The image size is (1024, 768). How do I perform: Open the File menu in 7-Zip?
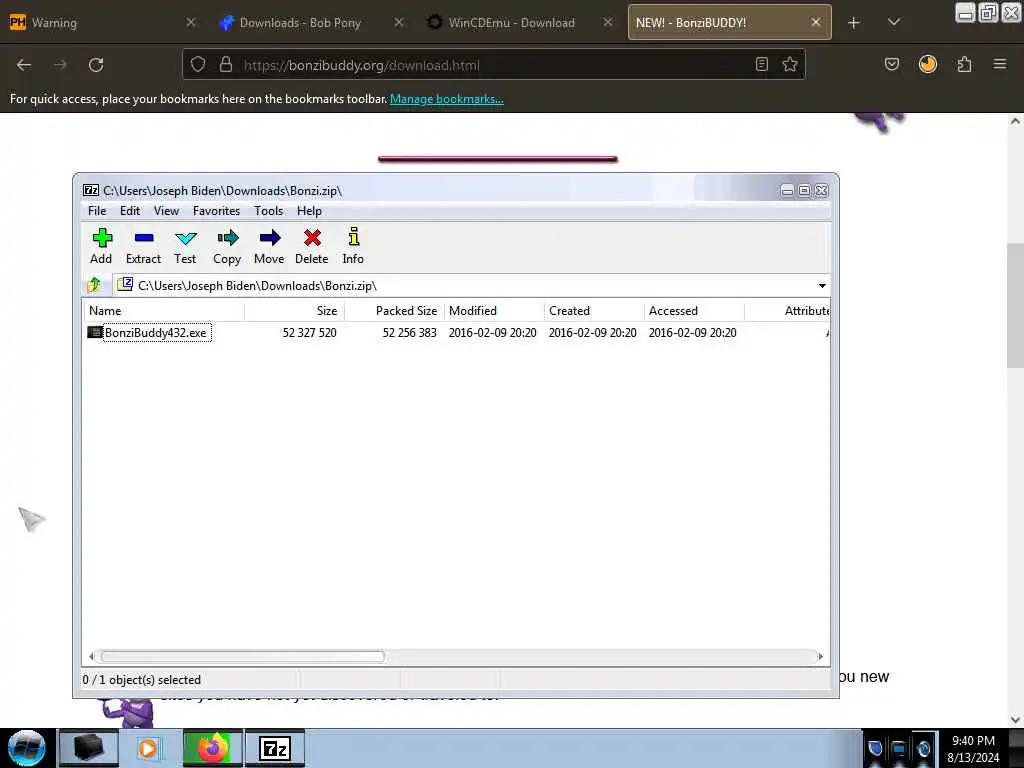(97, 211)
